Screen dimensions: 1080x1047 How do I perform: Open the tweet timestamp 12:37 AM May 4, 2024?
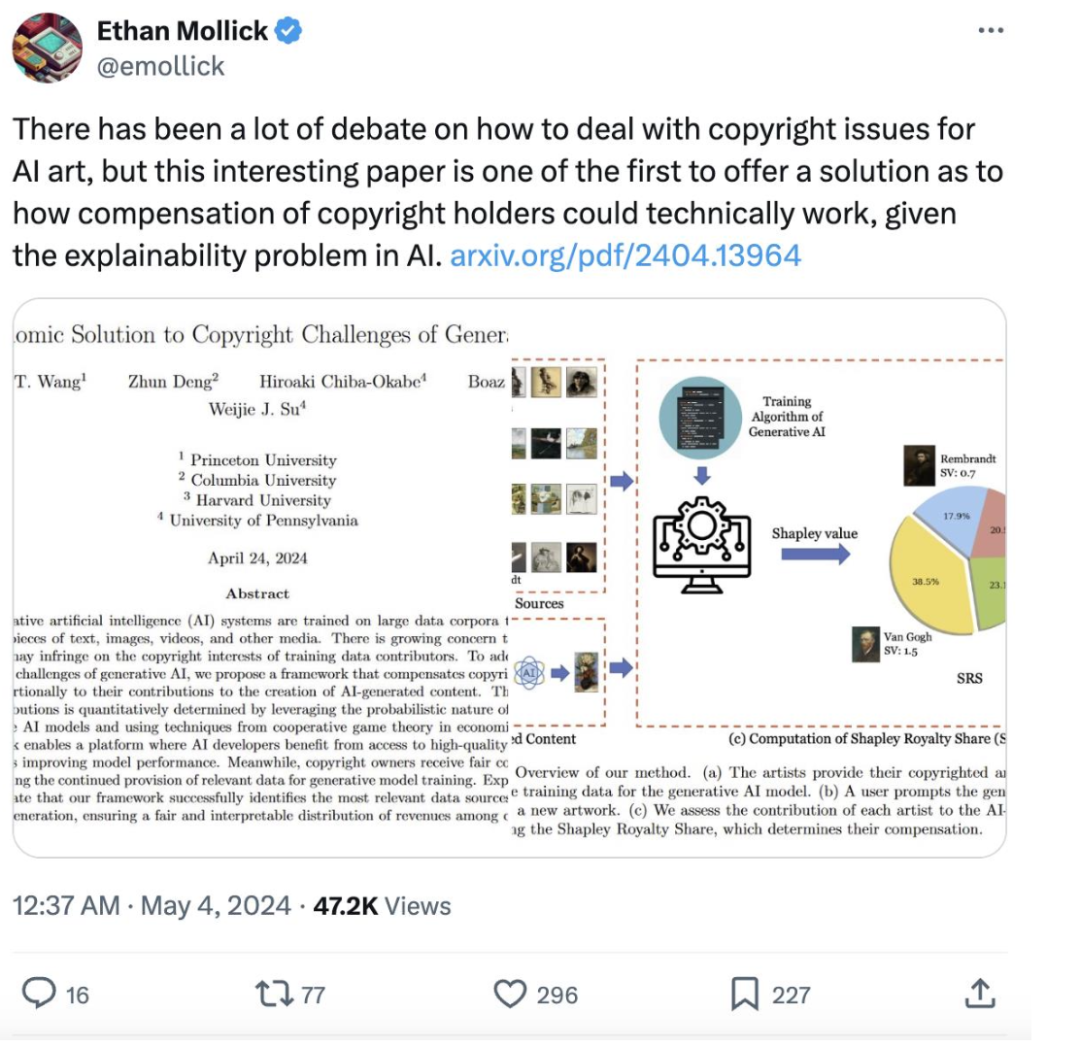152,905
